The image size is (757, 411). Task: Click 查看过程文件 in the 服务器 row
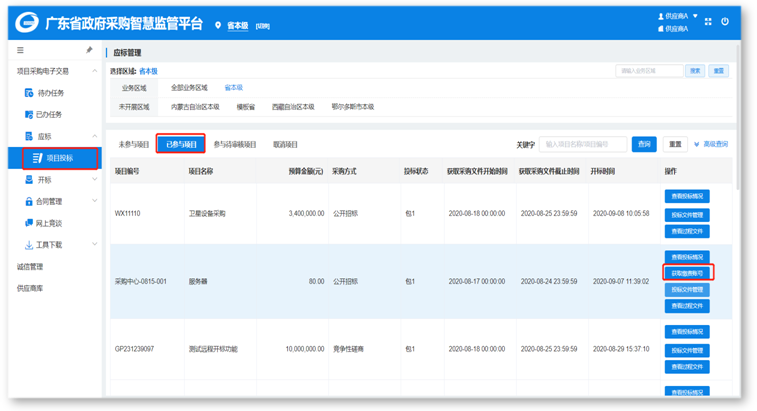point(687,306)
